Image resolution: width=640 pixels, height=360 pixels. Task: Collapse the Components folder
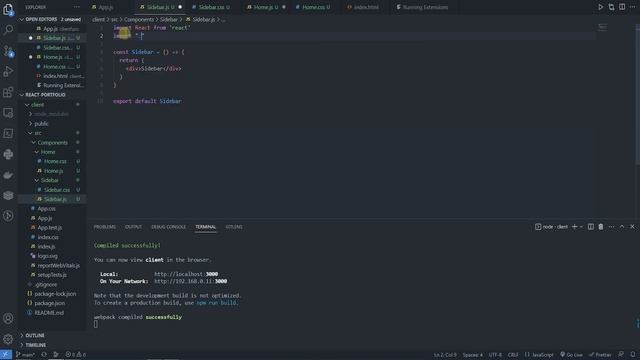tap(52, 142)
